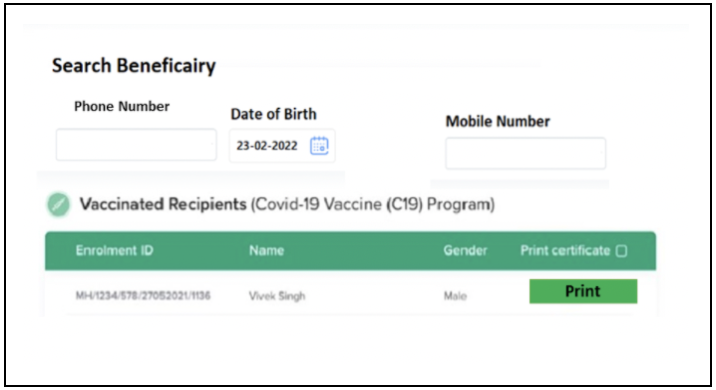Click the date value 23-02-2022 in the field
The image size is (716, 390).
(x=267, y=146)
